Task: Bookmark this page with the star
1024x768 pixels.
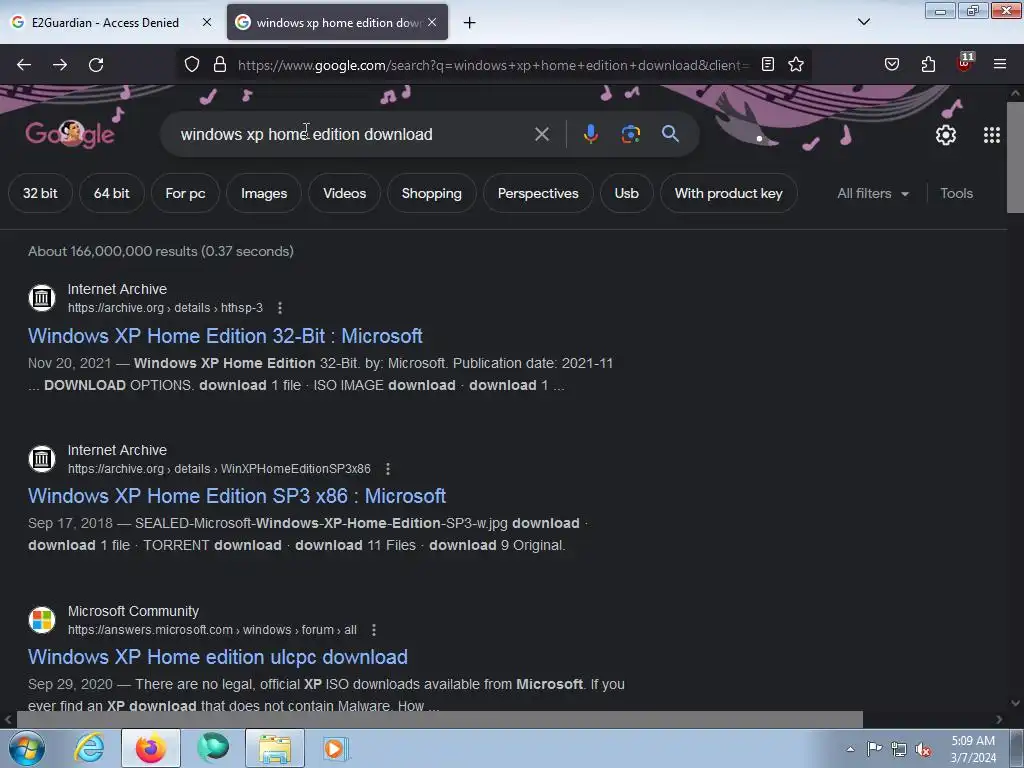Action: [795, 64]
